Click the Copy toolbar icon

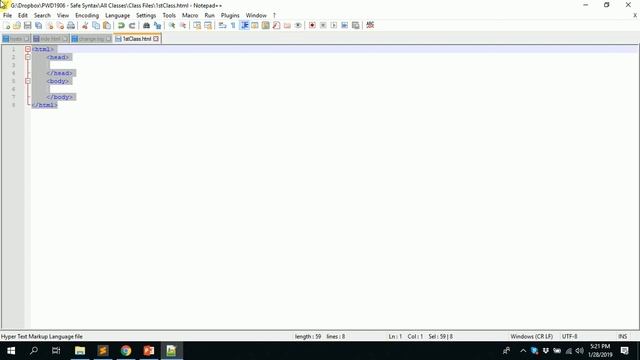96,25
